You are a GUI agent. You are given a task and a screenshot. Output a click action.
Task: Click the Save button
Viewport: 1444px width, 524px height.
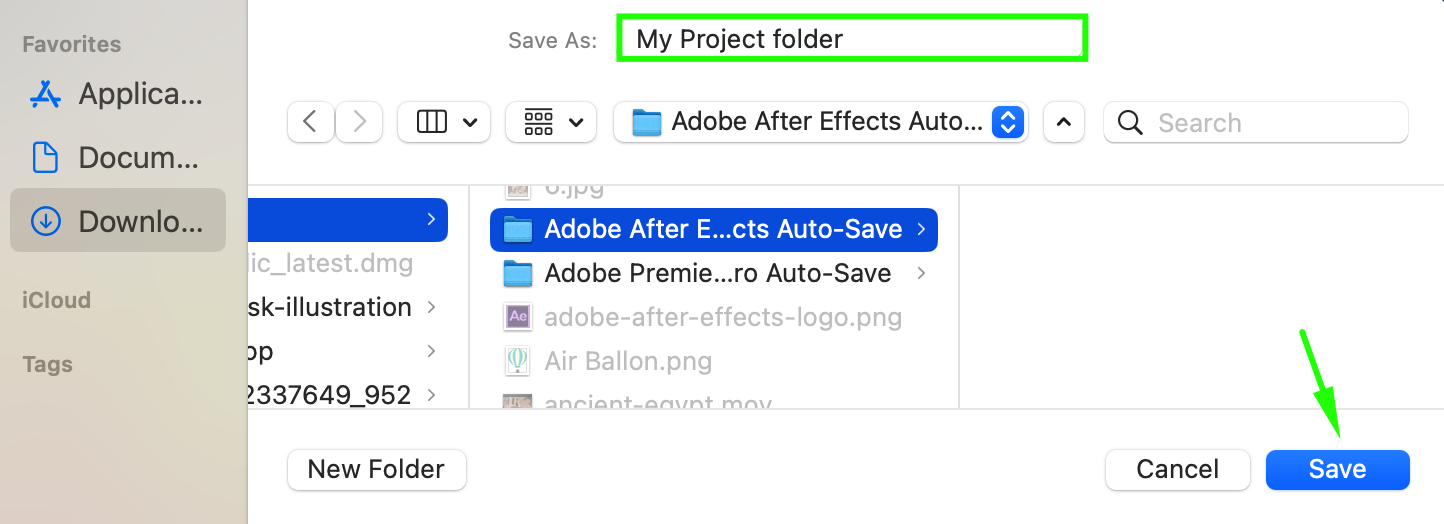click(x=1337, y=469)
